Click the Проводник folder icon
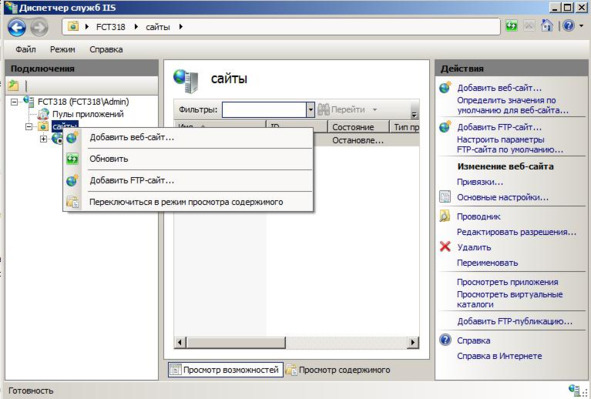The height and width of the screenshot is (399, 591). coord(445,216)
